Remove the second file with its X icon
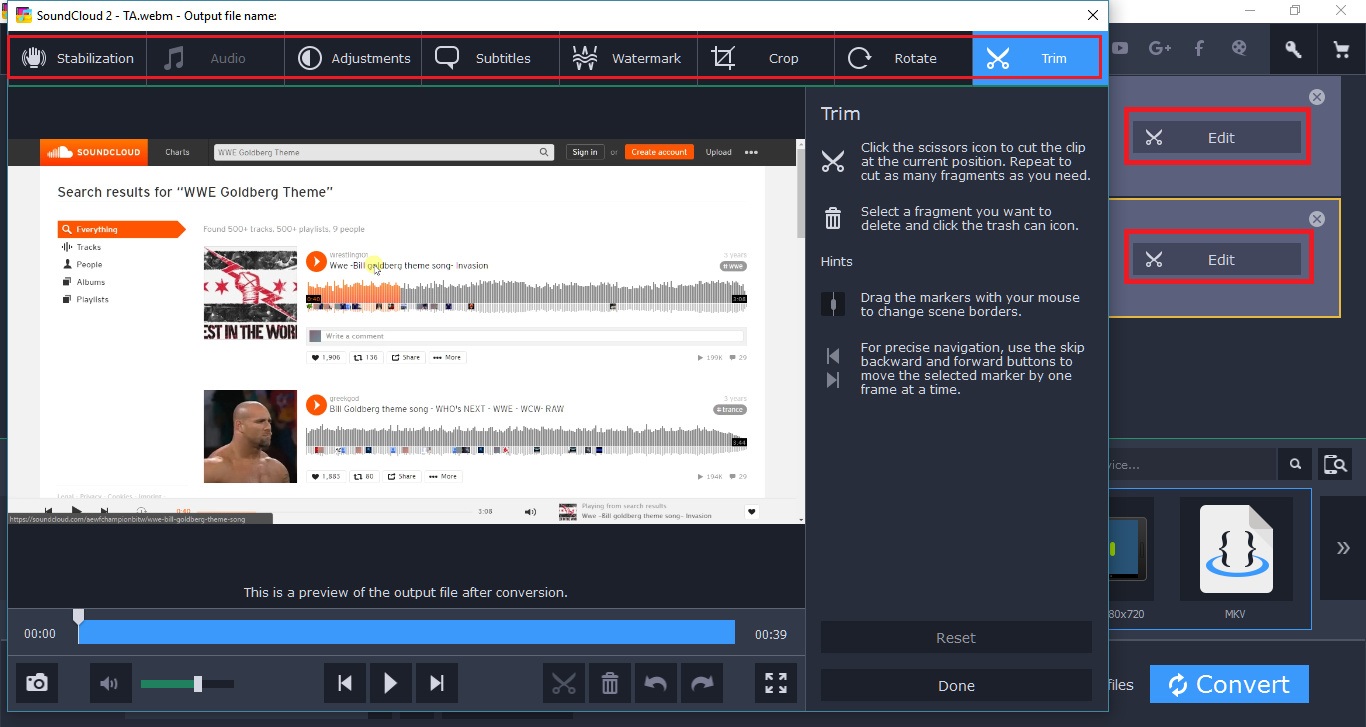The height and width of the screenshot is (727, 1366). (1317, 219)
